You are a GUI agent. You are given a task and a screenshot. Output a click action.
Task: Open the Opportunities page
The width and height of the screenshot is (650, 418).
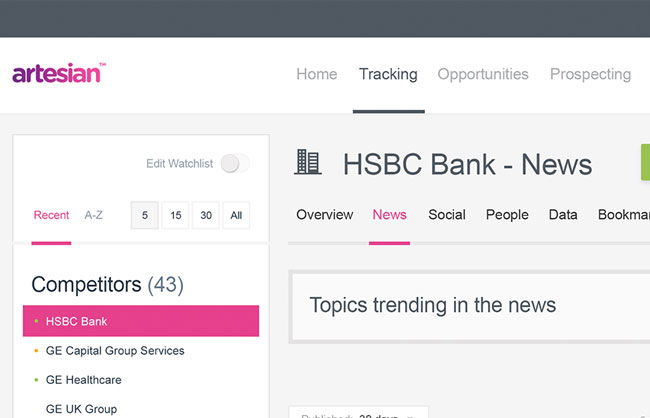click(x=483, y=74)
